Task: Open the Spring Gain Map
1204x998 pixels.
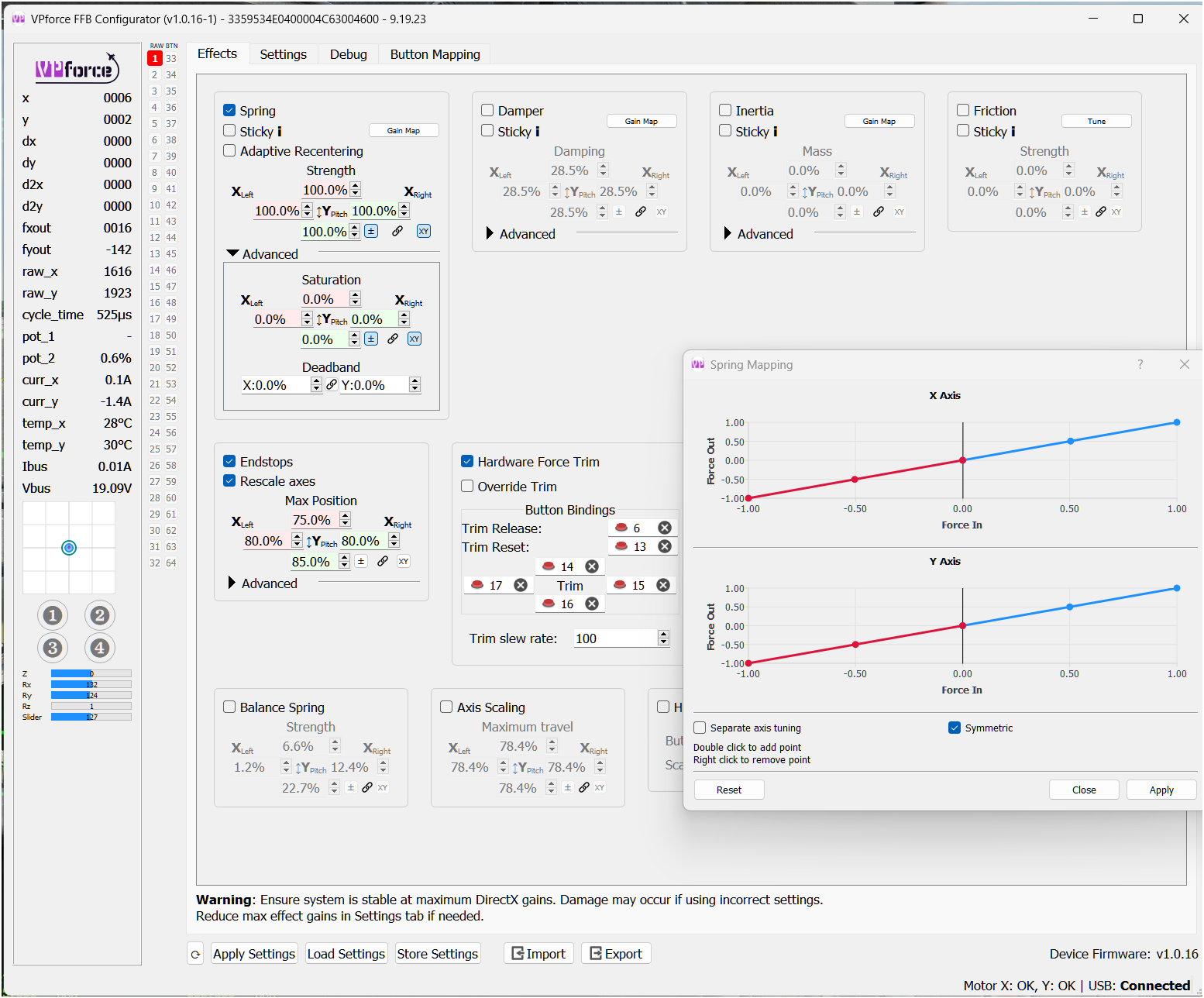Action: point(404,130)
